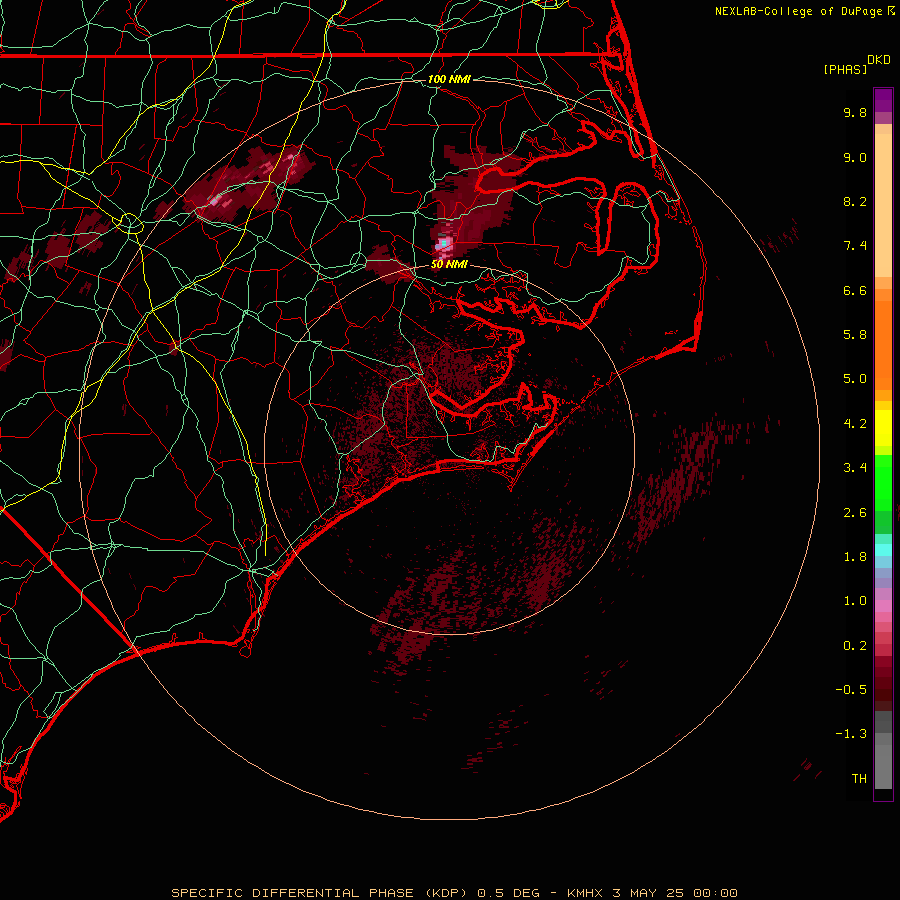
Task: Click the 9.8 value on the color scale
Action: click(855, 112)
